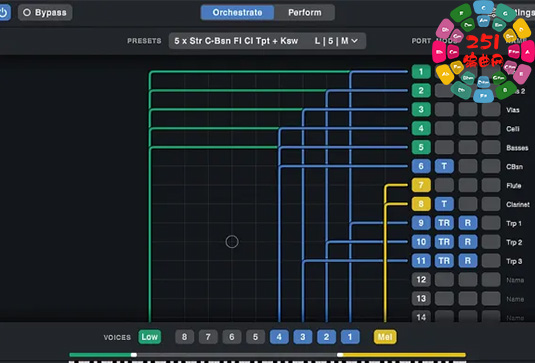Viewport: 535px width, 363px height.
Task: Select unassigned port 14
Action: (421, 317)
